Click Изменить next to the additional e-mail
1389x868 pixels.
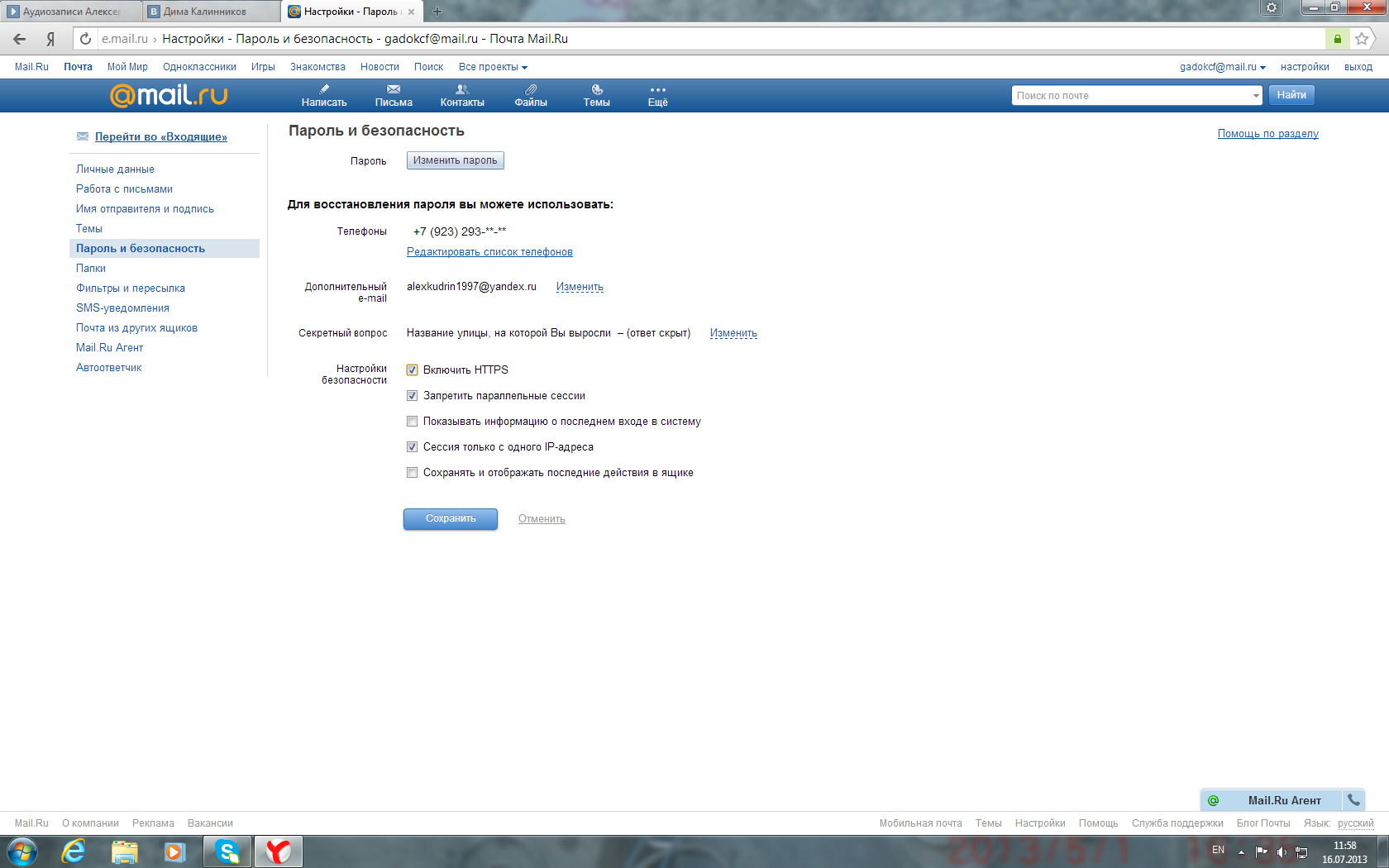(580, 287)
